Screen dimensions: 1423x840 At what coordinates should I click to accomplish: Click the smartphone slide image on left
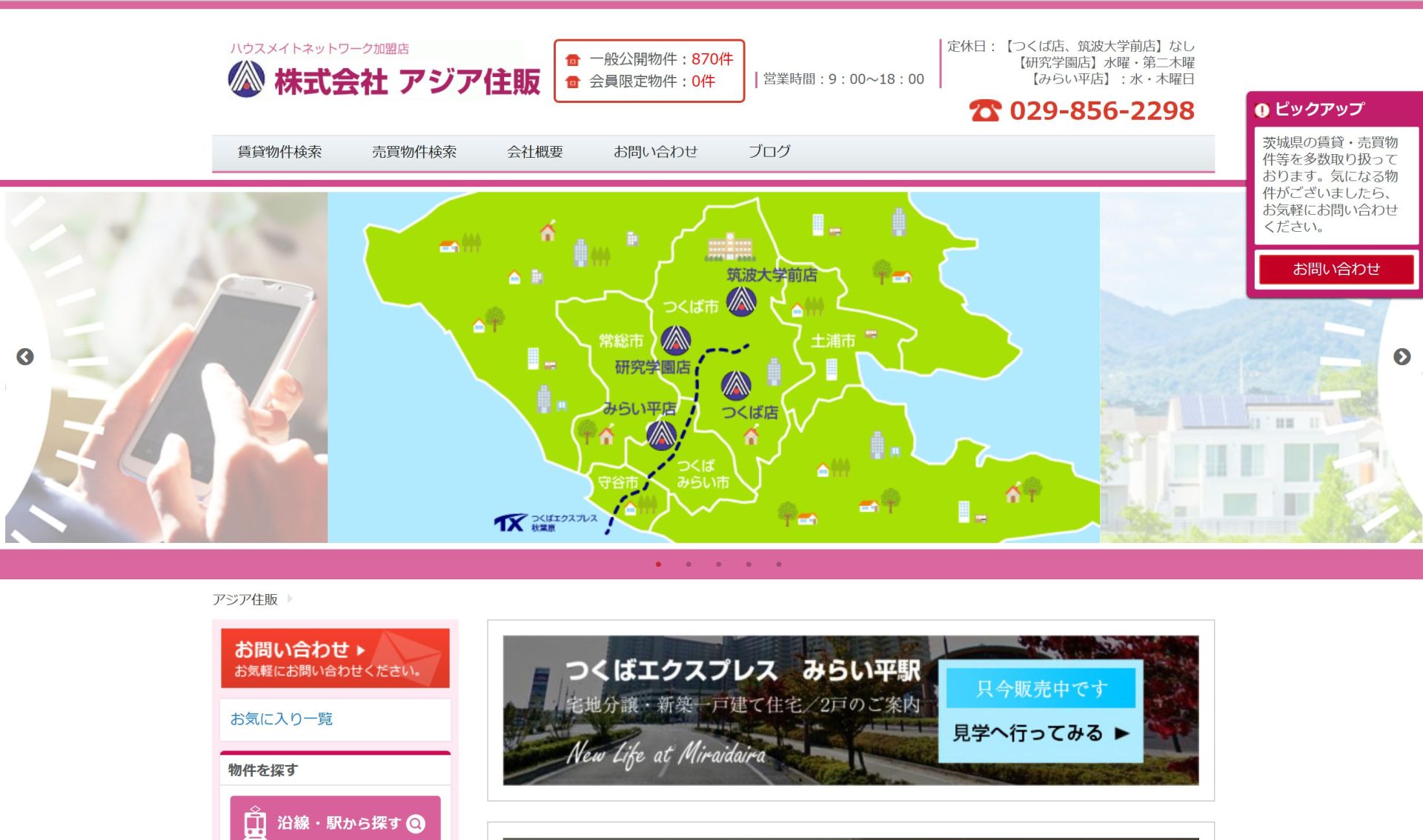[x=167, y=367]
